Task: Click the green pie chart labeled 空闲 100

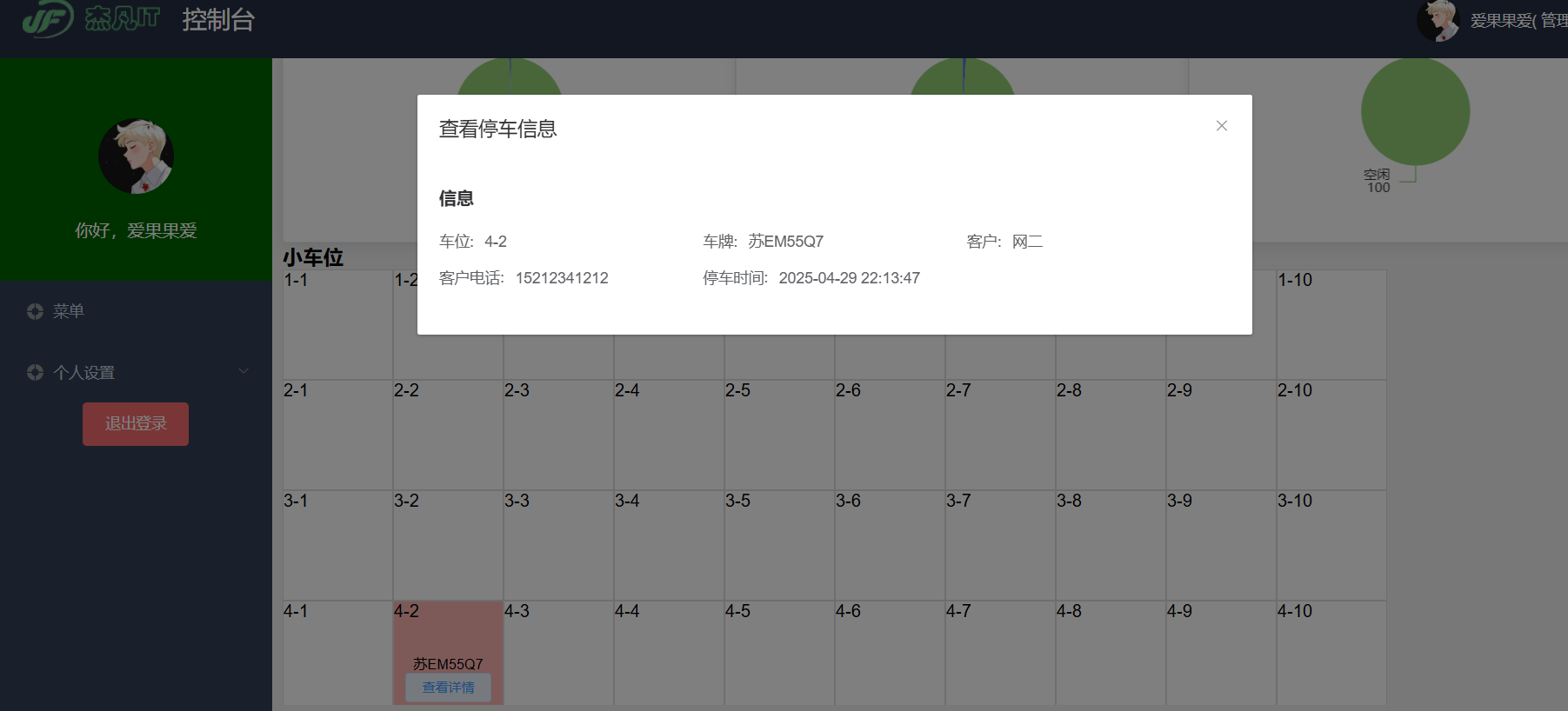Action: (1415, 111)
